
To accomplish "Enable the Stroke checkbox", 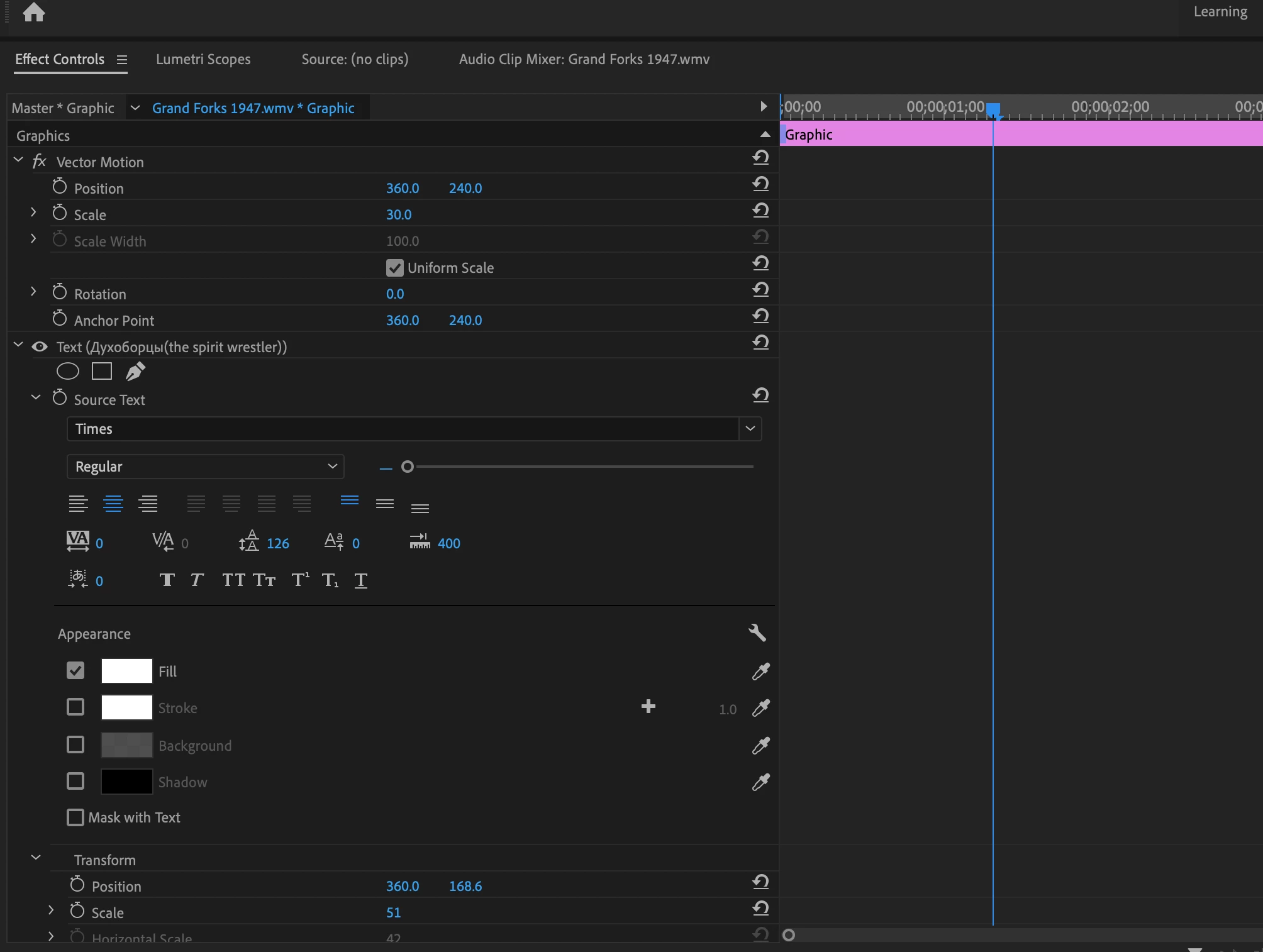I will [x=75, y=707].
